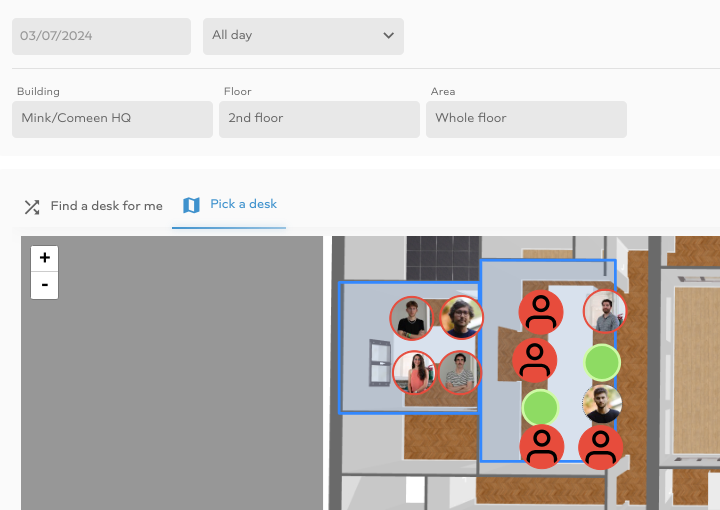Click desk photo of man with glasses and curly hair
The image size is (720, 510).
click(461, 318)
